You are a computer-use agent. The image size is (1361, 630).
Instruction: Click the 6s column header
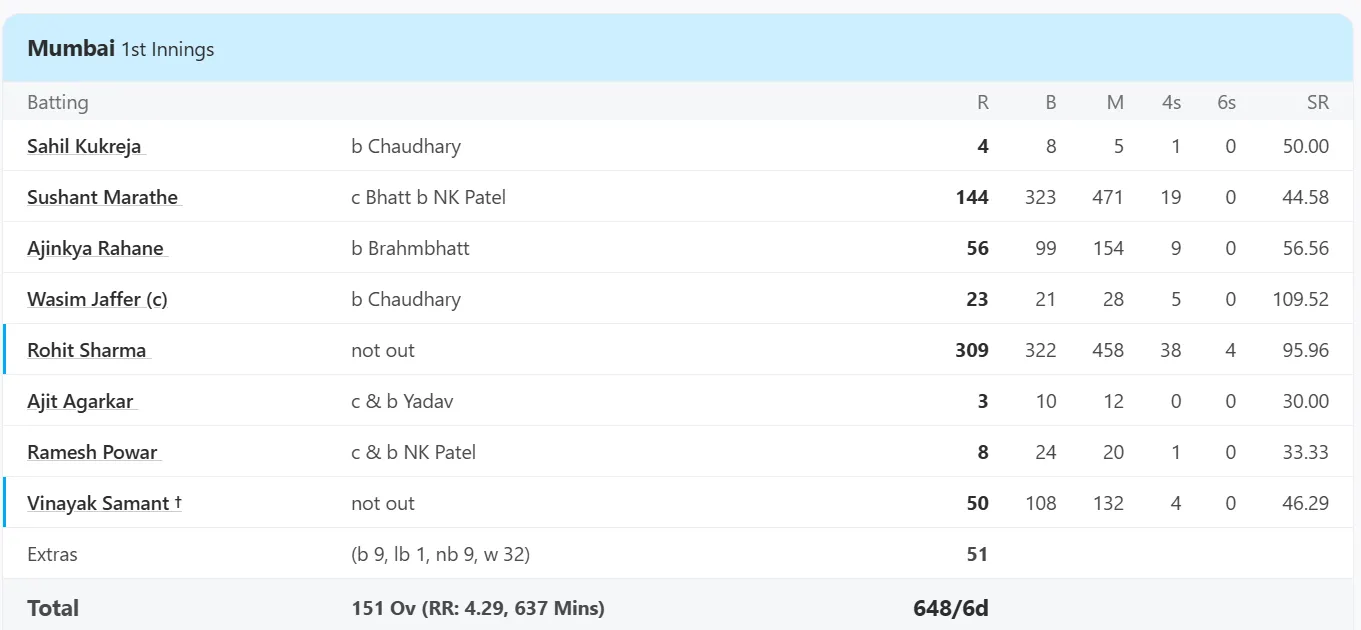[x=1226, y=102]
